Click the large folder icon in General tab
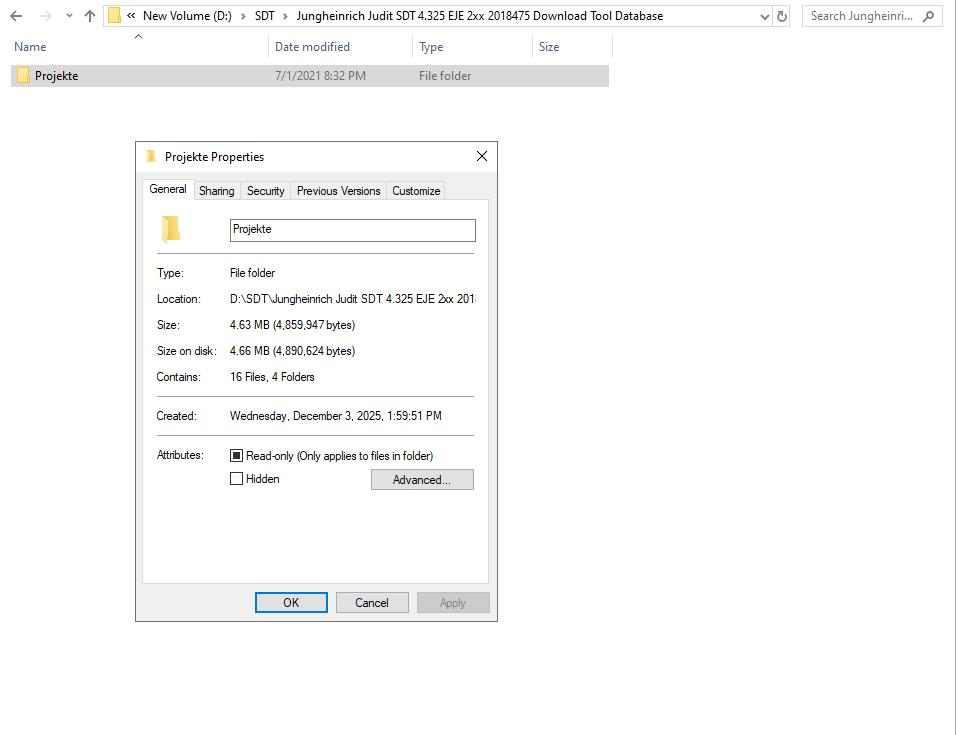The image size is (956, 735). [x=171, y=229]
